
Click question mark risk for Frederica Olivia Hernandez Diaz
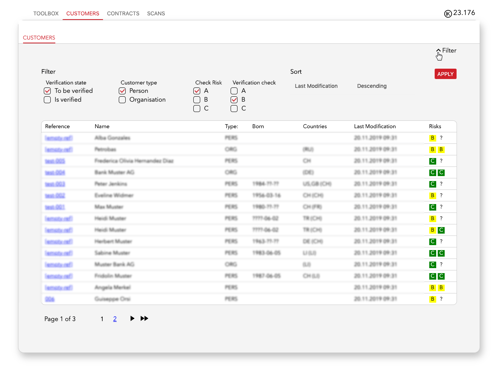[x=441, y=161]
